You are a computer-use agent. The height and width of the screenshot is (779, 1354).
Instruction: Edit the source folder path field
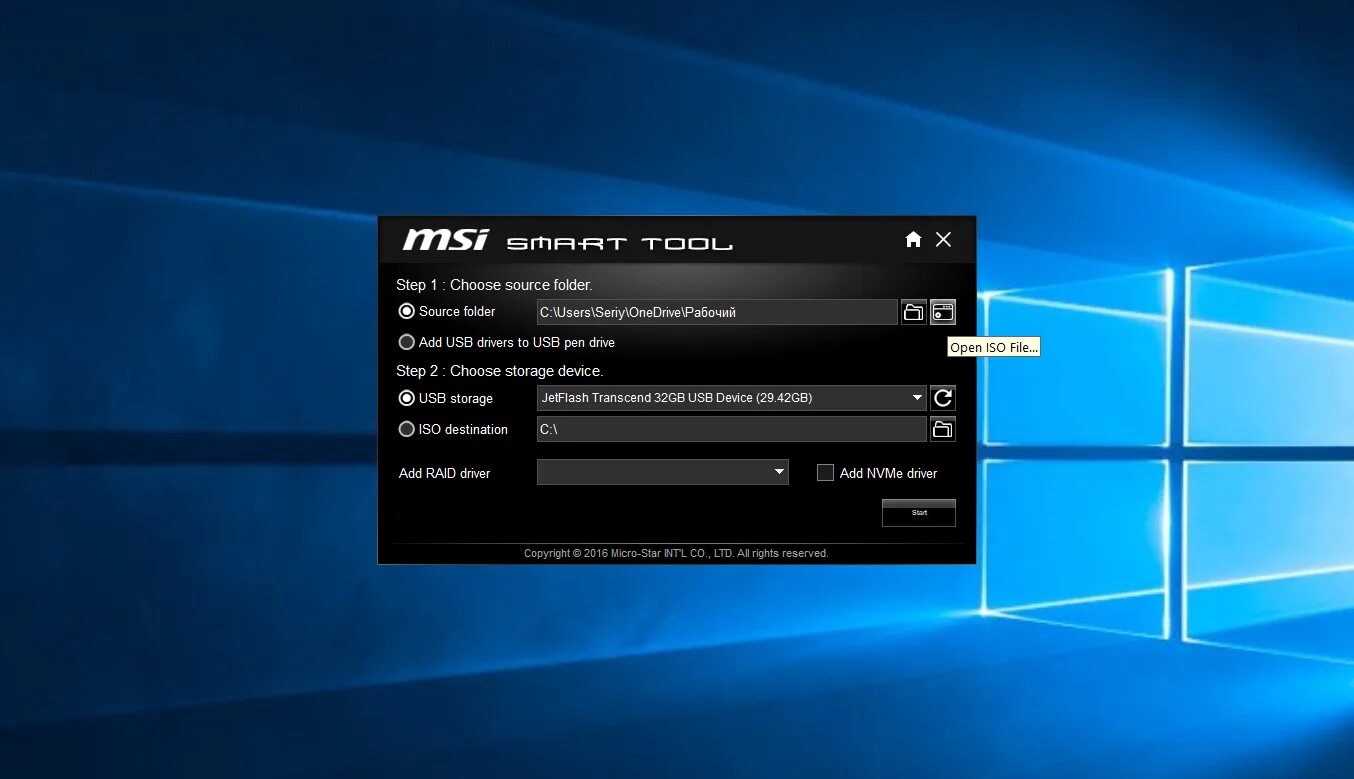(717, 312)
